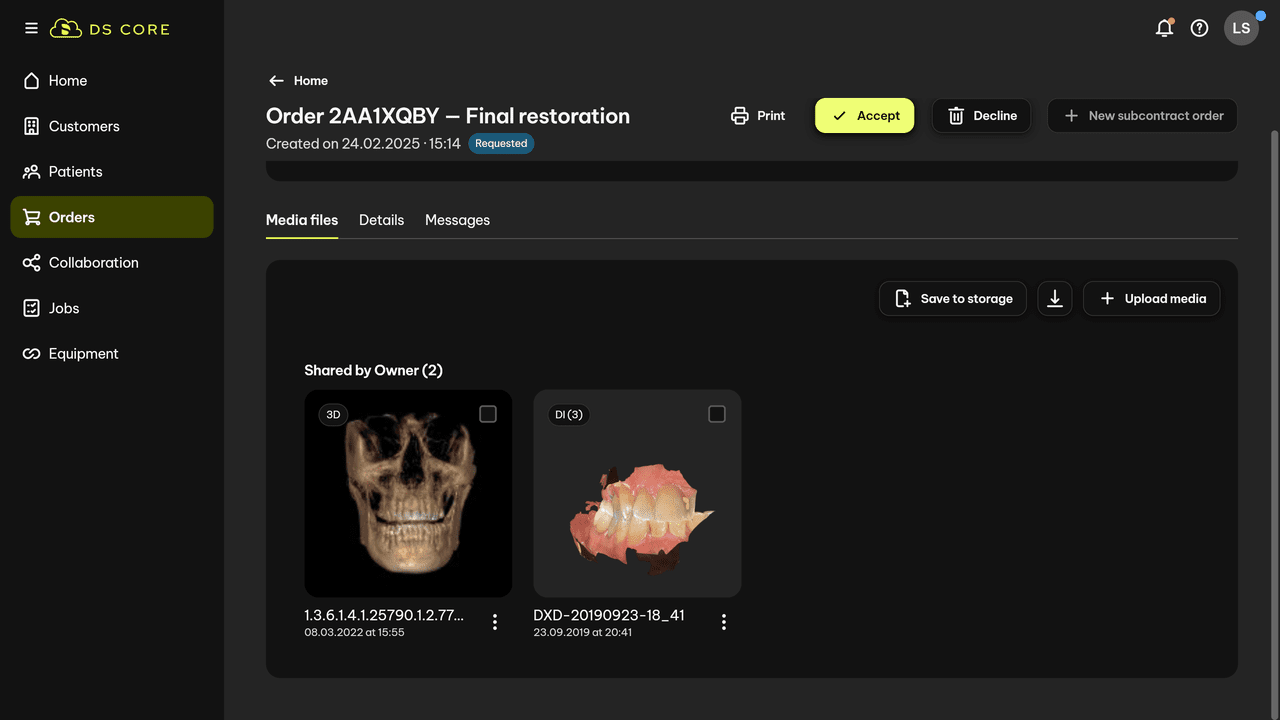Open Equipment from the sidebar
Image resolution: width=1280 pixels, height=720 pixels.
pyautogui.click(x=83, y=354)
